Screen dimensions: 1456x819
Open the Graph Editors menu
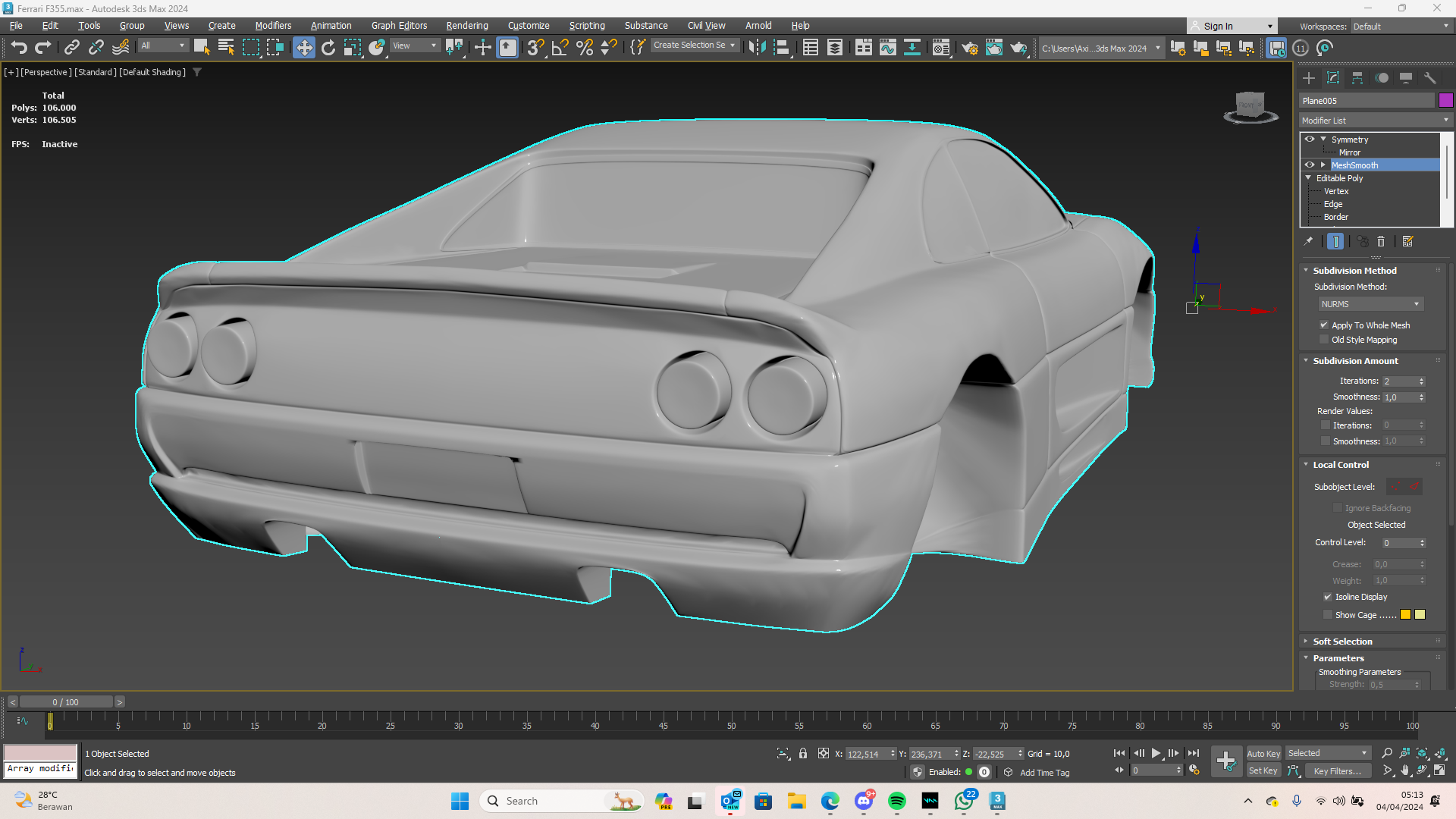tap(399, 26)
